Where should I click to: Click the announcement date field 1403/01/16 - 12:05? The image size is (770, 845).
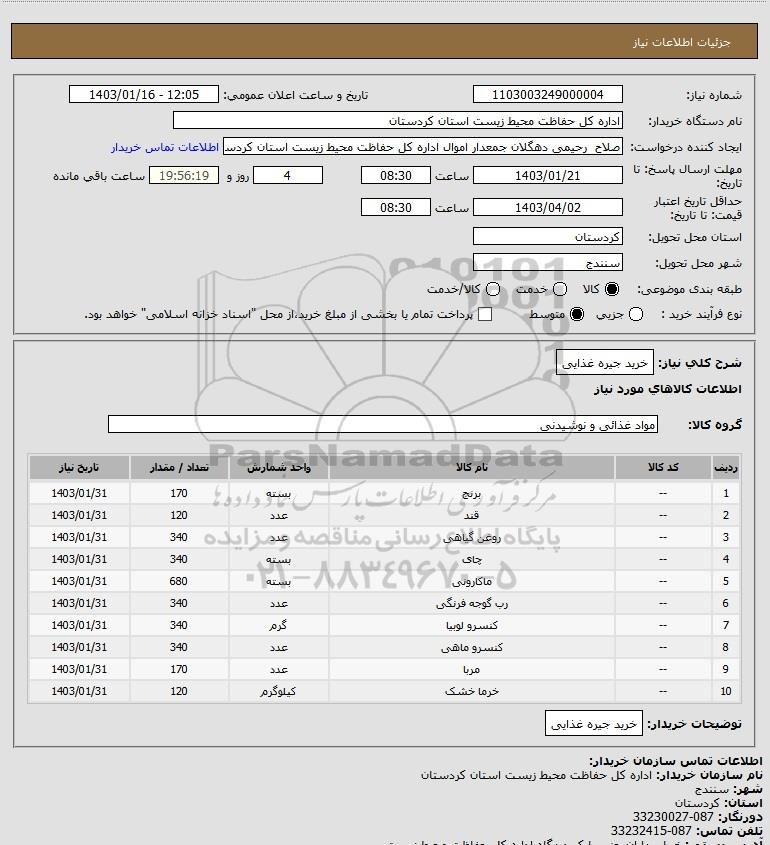(x=144, y=94)
